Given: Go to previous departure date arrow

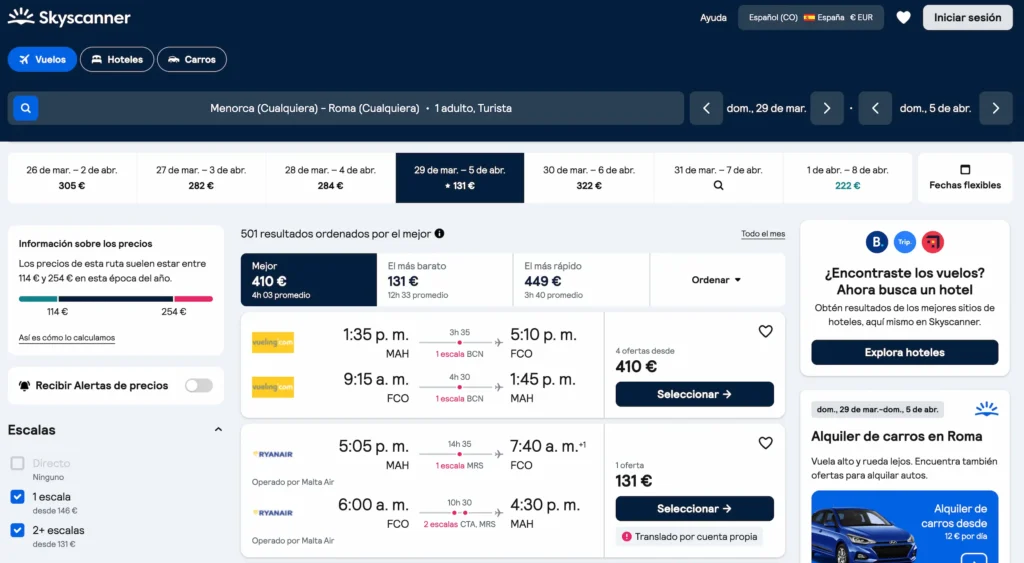Looking at the screenshot, I should [x=706, y=108].
